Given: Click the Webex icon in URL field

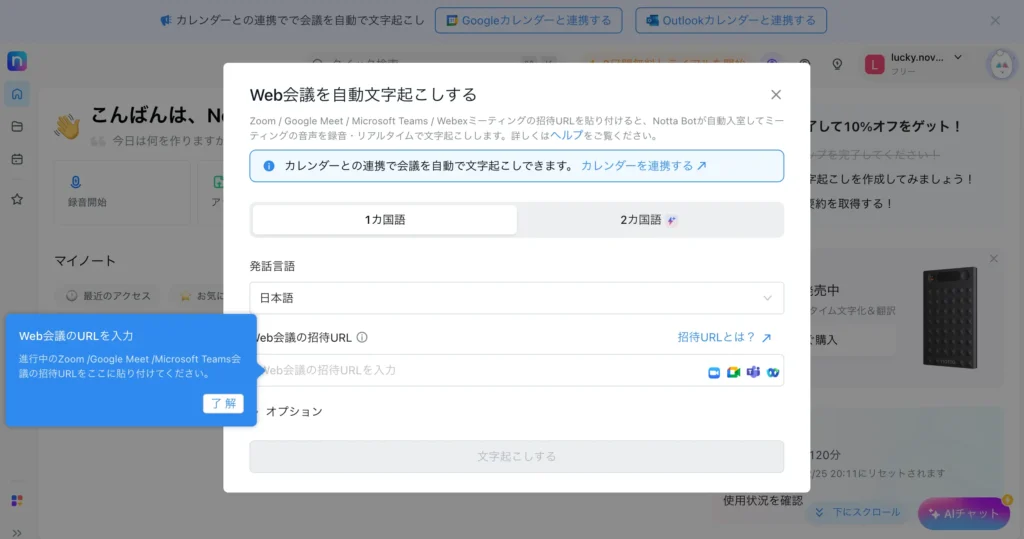Looking at the screenshot, I should [x=773, y=372].
